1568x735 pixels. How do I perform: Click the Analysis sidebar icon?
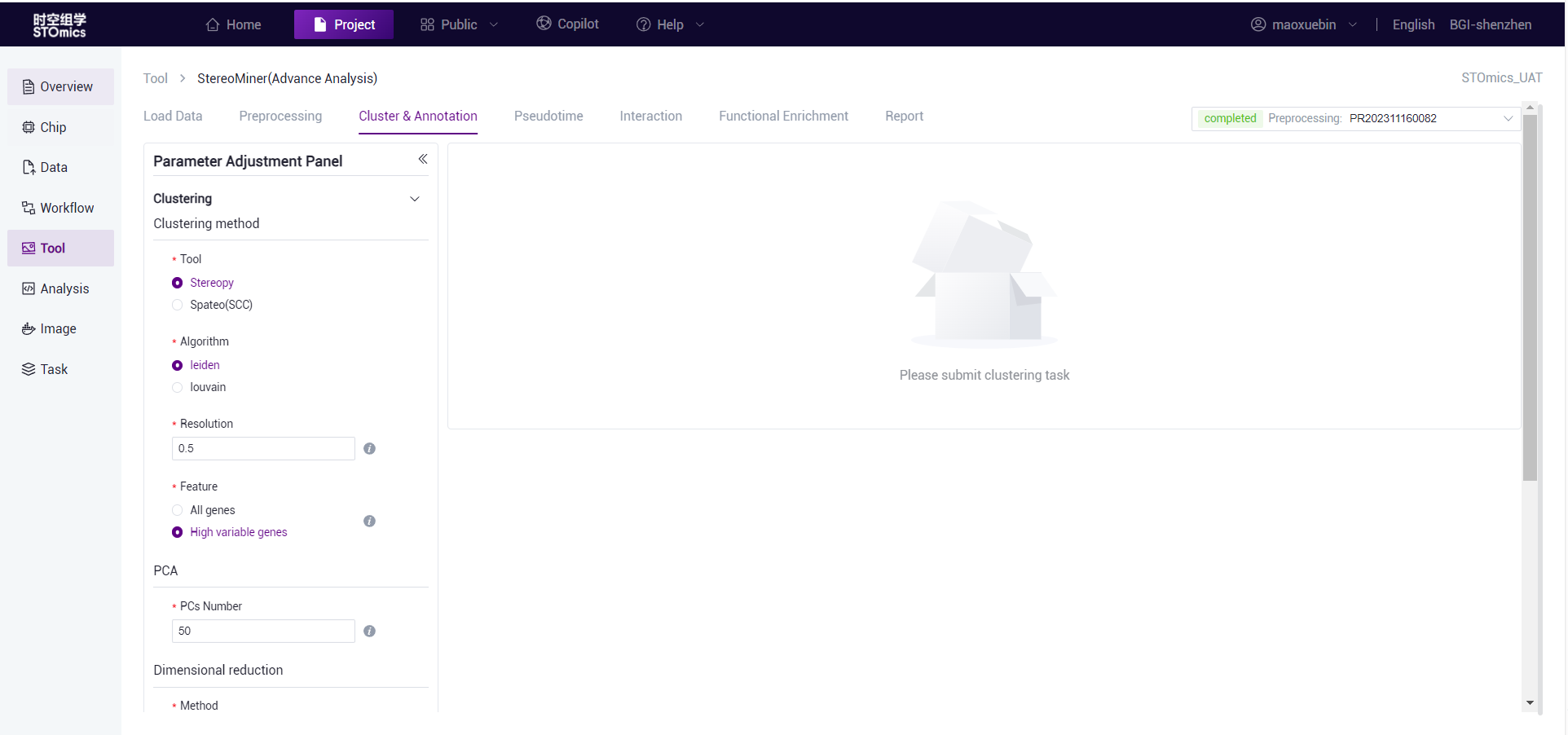click(x=29, y=288)
